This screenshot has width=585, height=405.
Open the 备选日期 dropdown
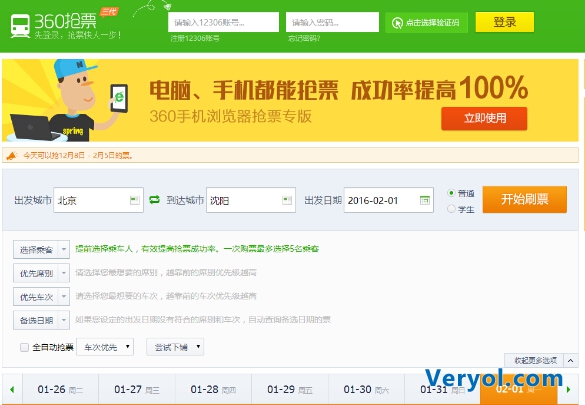(41, 320)
